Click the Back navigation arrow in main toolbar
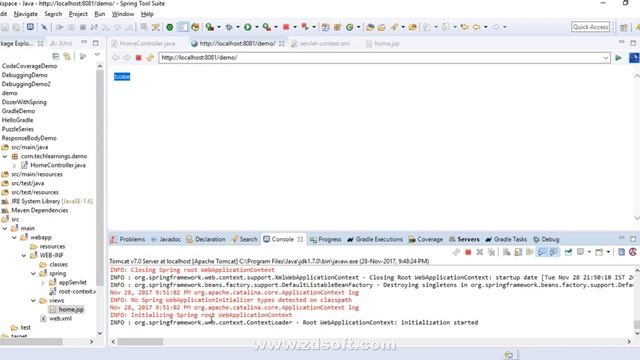 point(476,27)
